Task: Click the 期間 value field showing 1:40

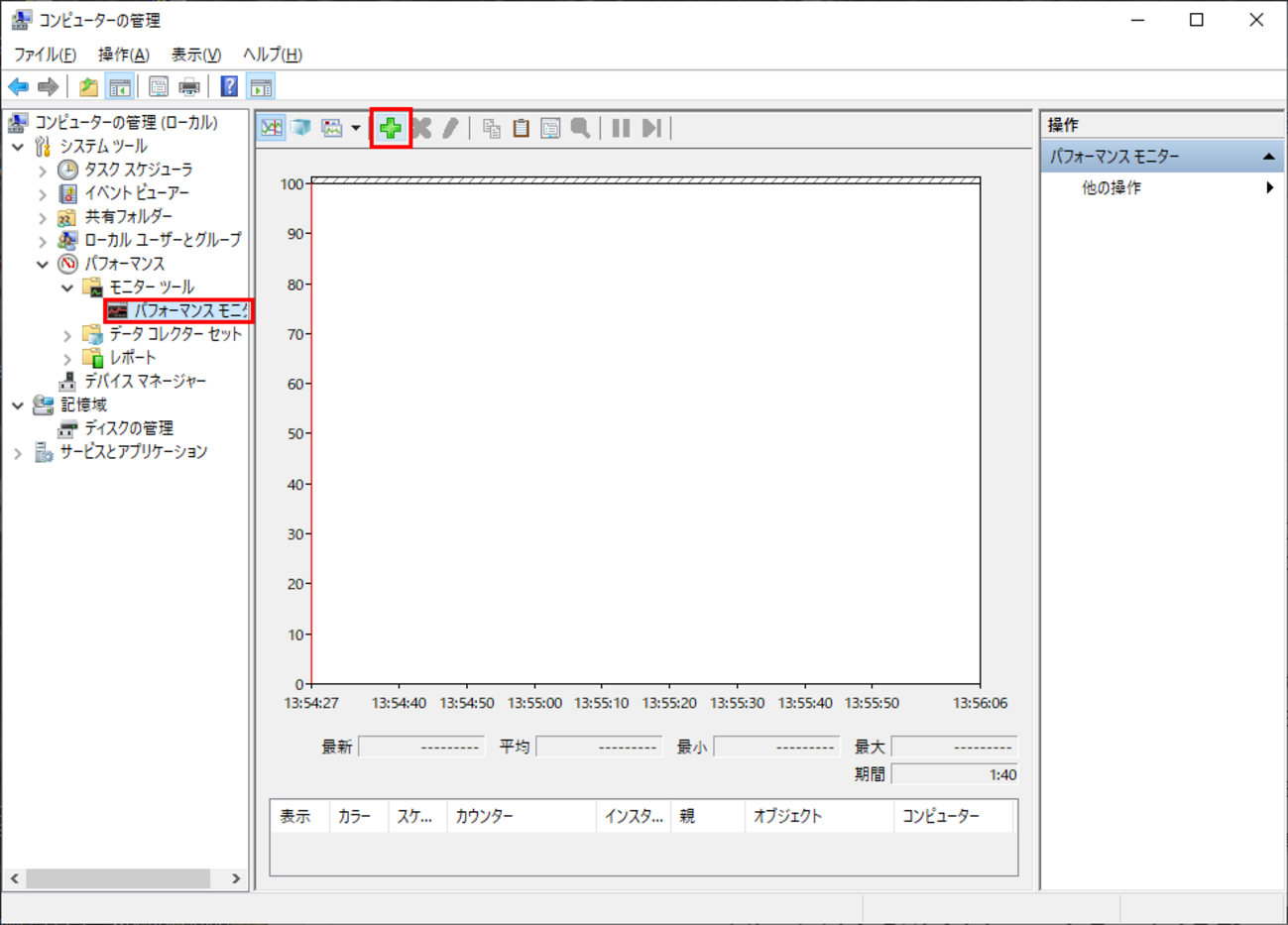Action: tap(955, 775)
